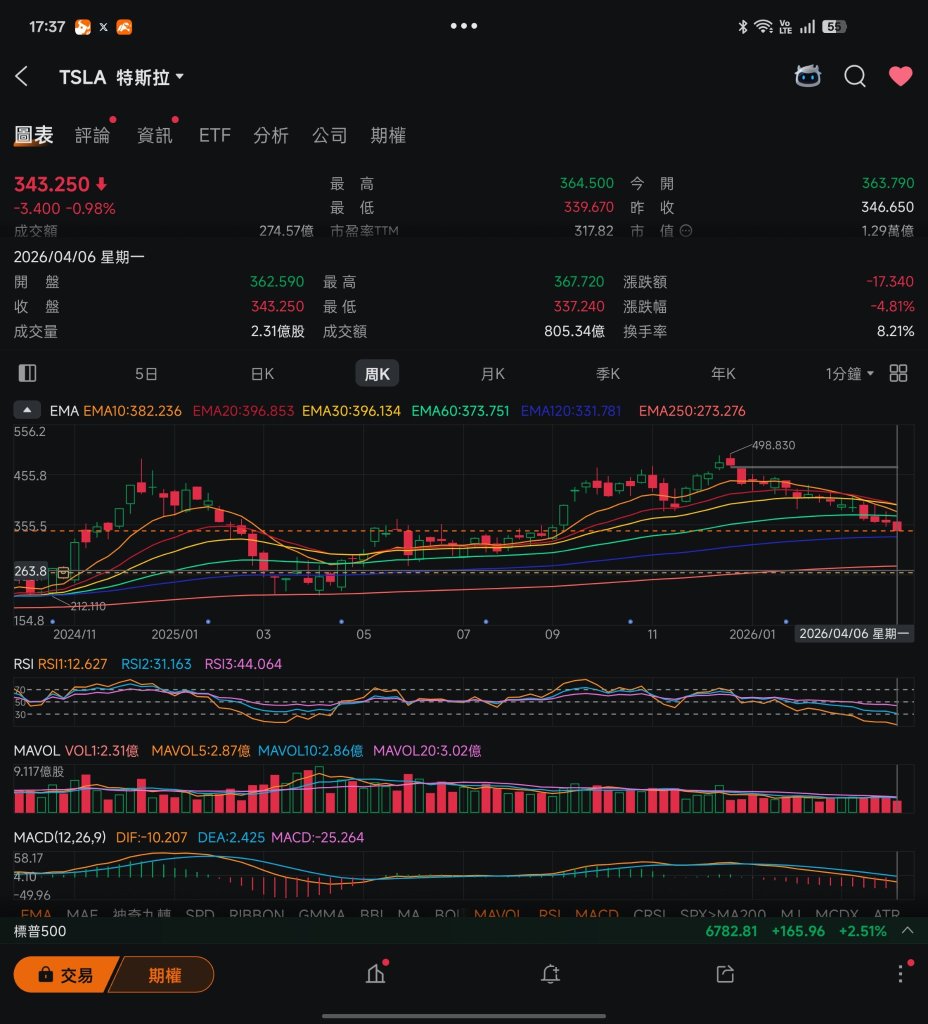This screenshot has width=928, height=1024.
Task: Click the DEA:2.425 value
Action: [231, 837]
